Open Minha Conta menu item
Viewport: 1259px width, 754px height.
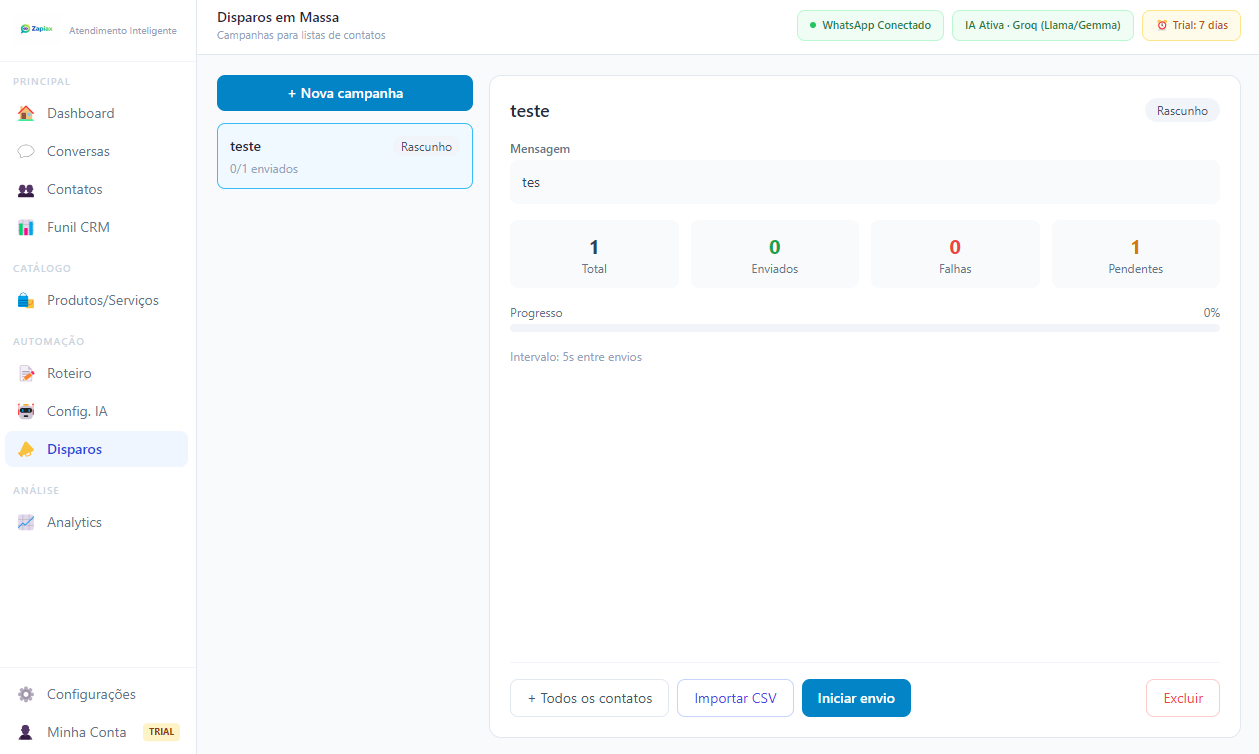86,733
